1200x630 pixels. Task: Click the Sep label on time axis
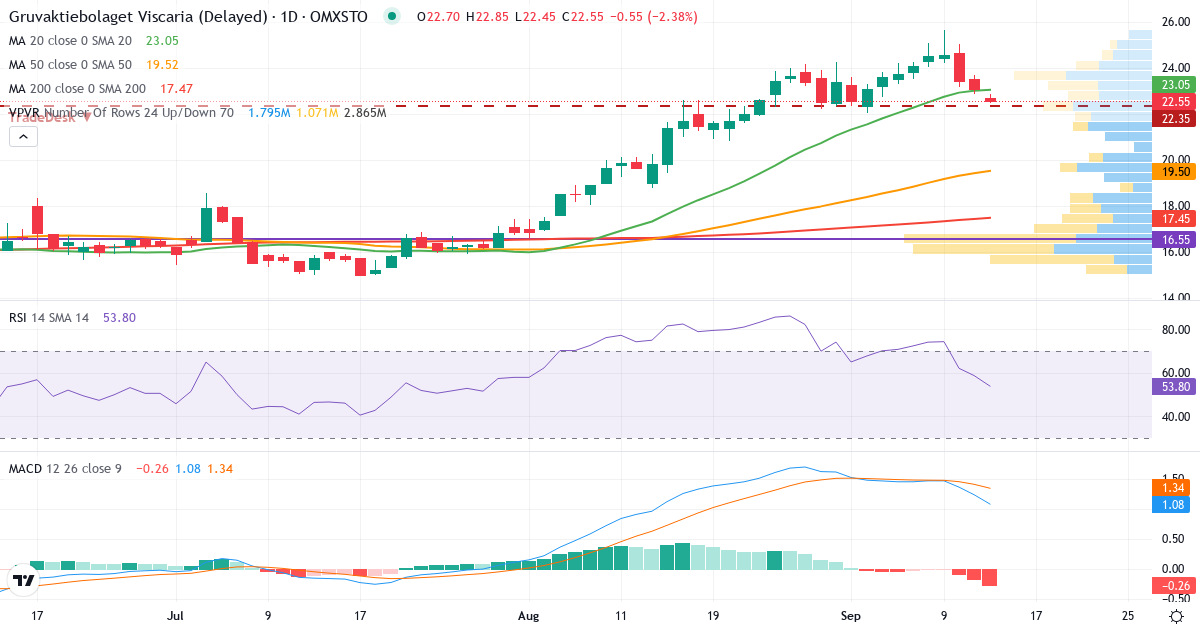[x=851, y=616]
